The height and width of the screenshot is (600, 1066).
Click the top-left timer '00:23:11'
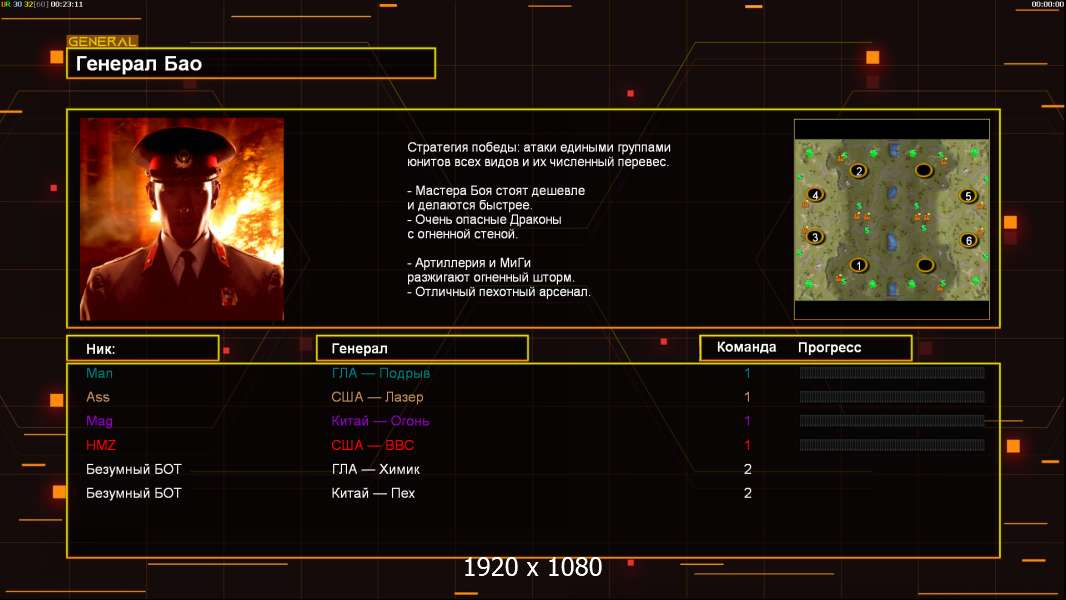tap(67, 4)
